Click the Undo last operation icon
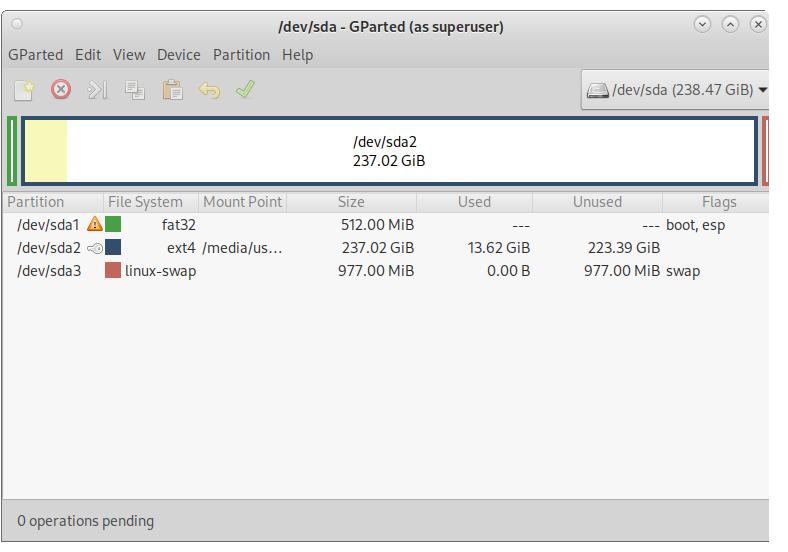Viewport: 788px width, 552px height. (208, 90)
